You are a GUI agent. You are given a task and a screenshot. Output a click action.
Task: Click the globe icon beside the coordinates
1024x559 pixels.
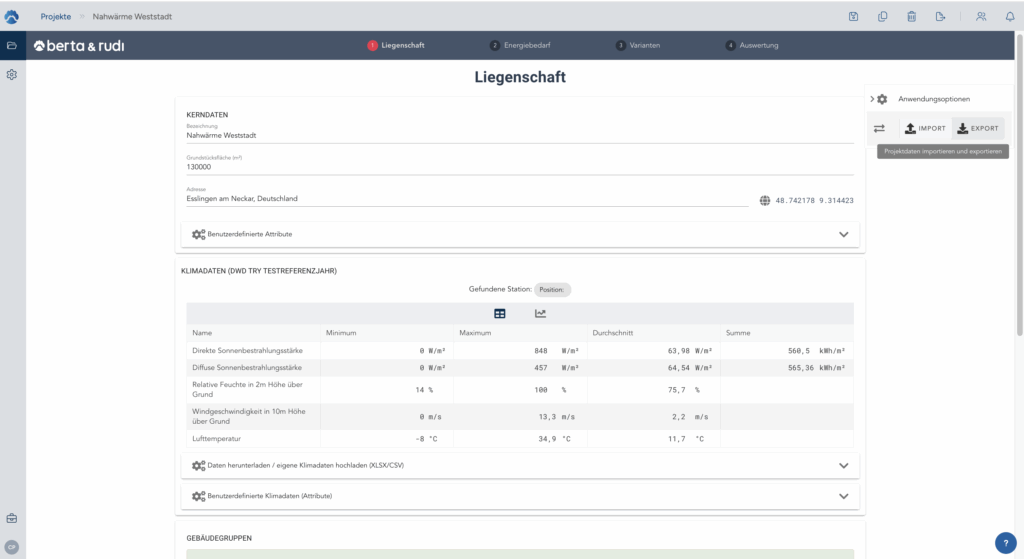765,200
